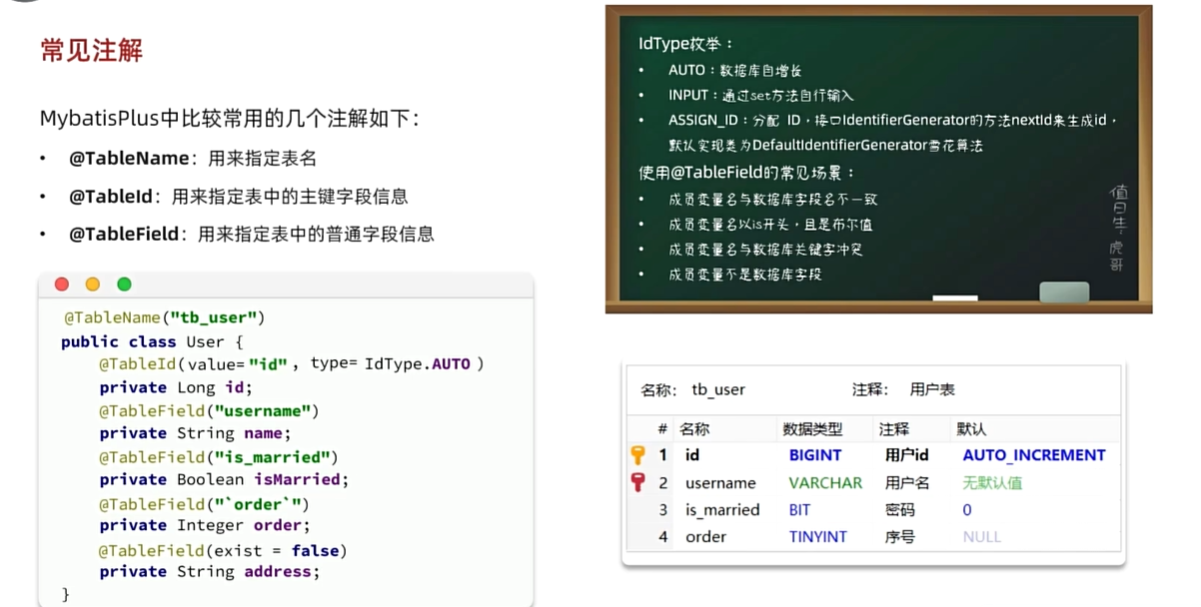Click the yellow key icon beside id row
1201x607 pixels.
click(x=638, y=455)
